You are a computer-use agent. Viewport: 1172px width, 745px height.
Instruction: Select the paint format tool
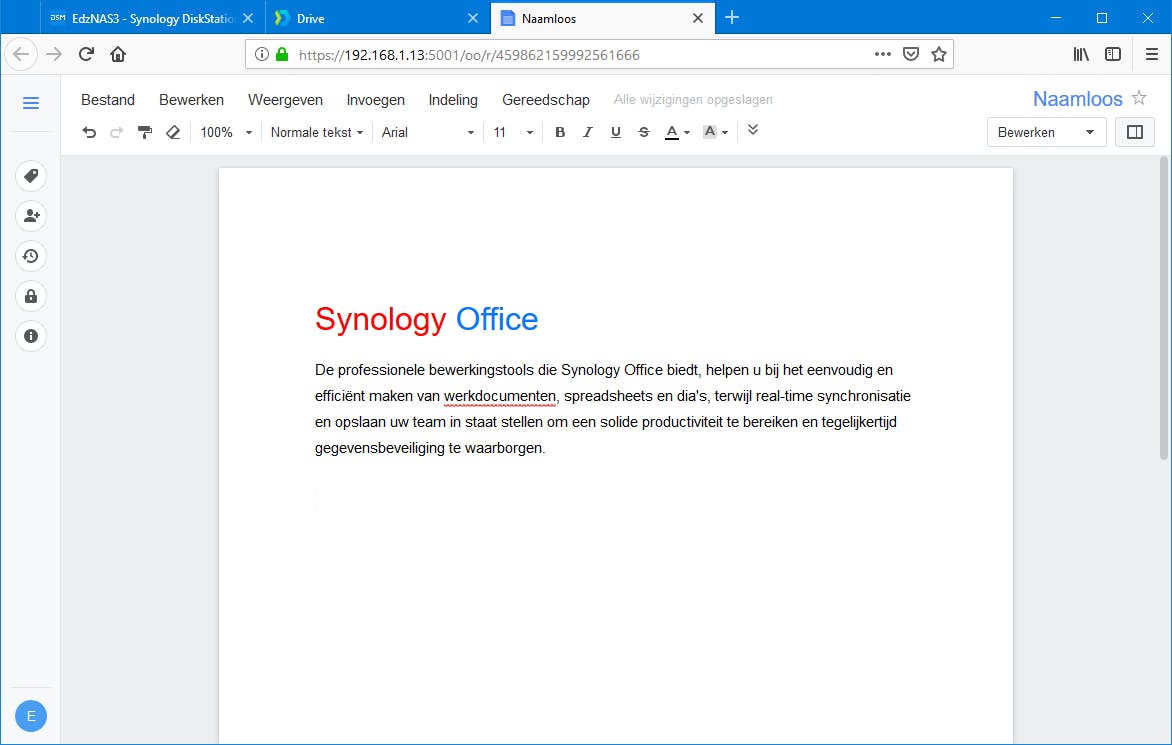(x=145, y=132)
